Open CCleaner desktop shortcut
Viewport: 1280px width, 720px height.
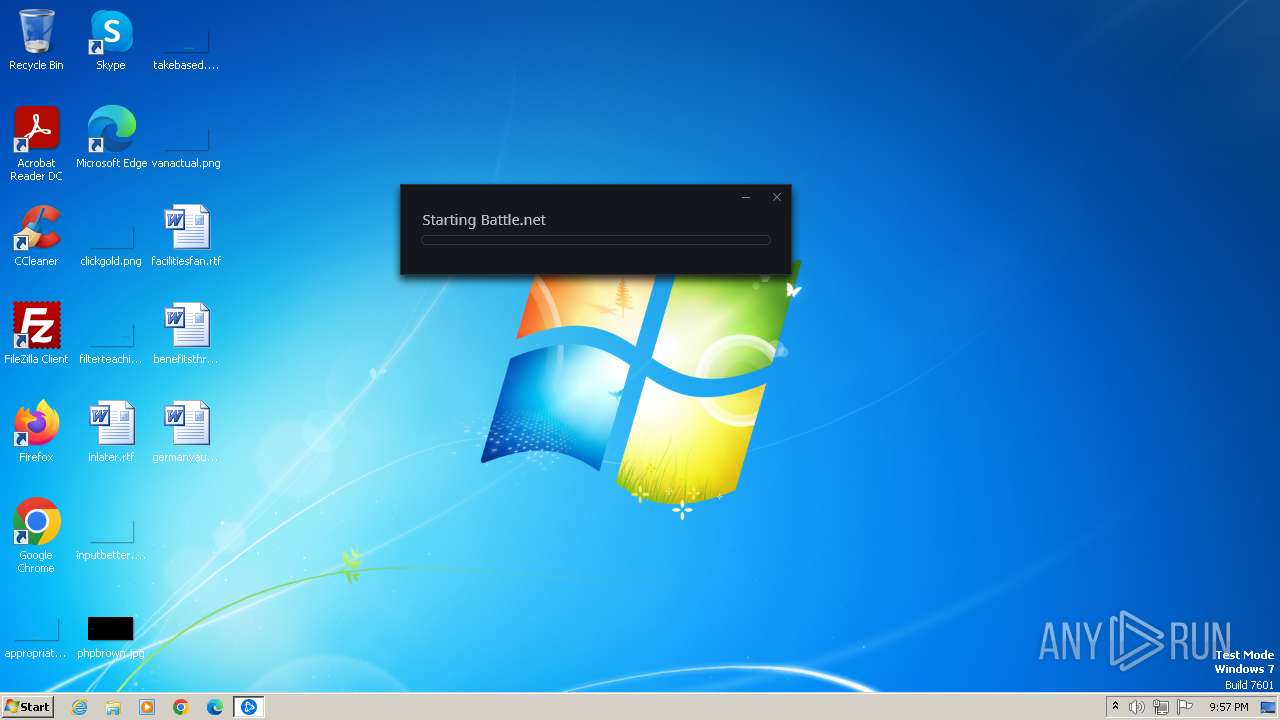pos(36,236)
